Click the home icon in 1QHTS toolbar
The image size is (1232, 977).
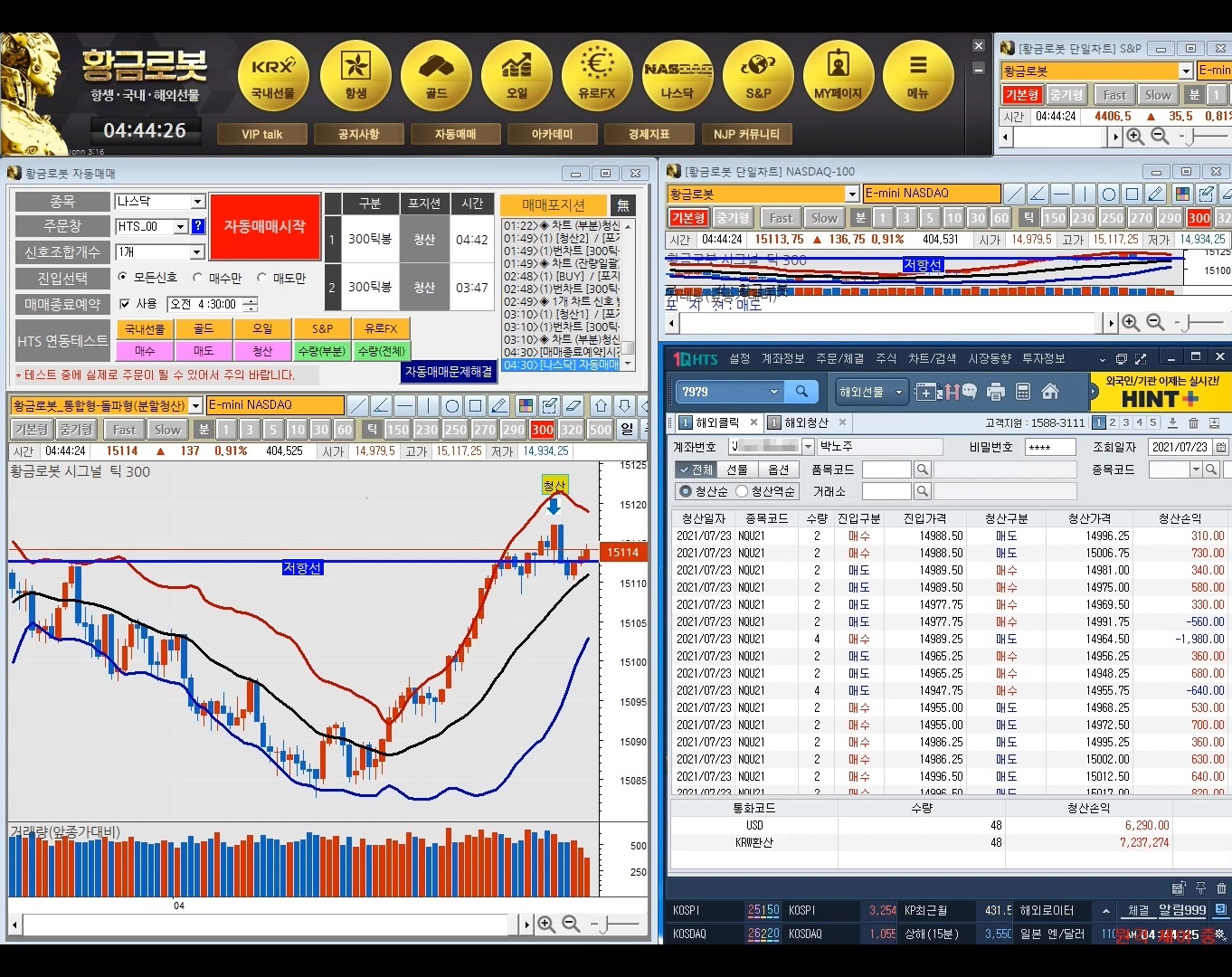tap(1050, 392)
